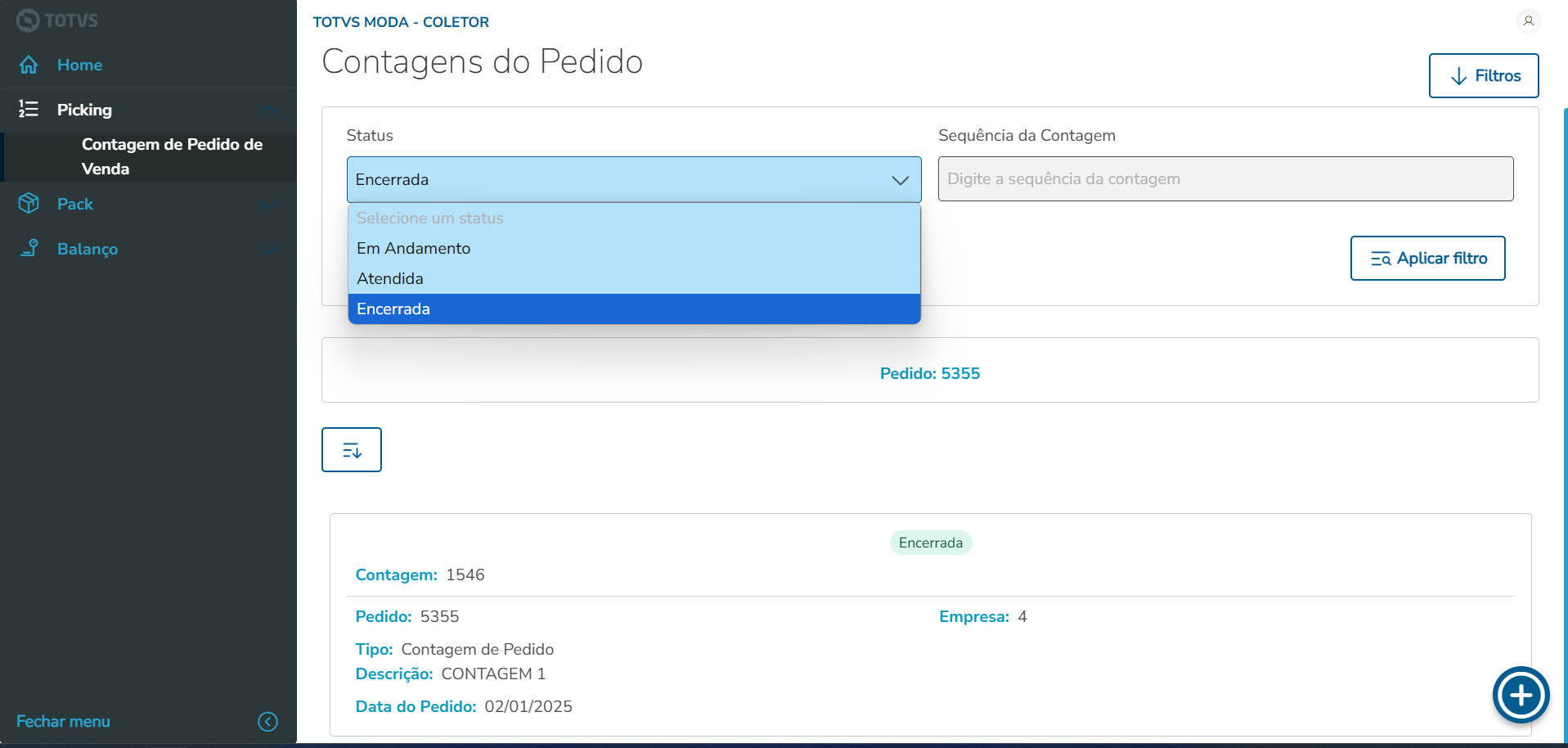Open Contagem de Pedido de Venda
Image resolution: width=1568 pixels, height=748 pixels.
tap(172, 156)
